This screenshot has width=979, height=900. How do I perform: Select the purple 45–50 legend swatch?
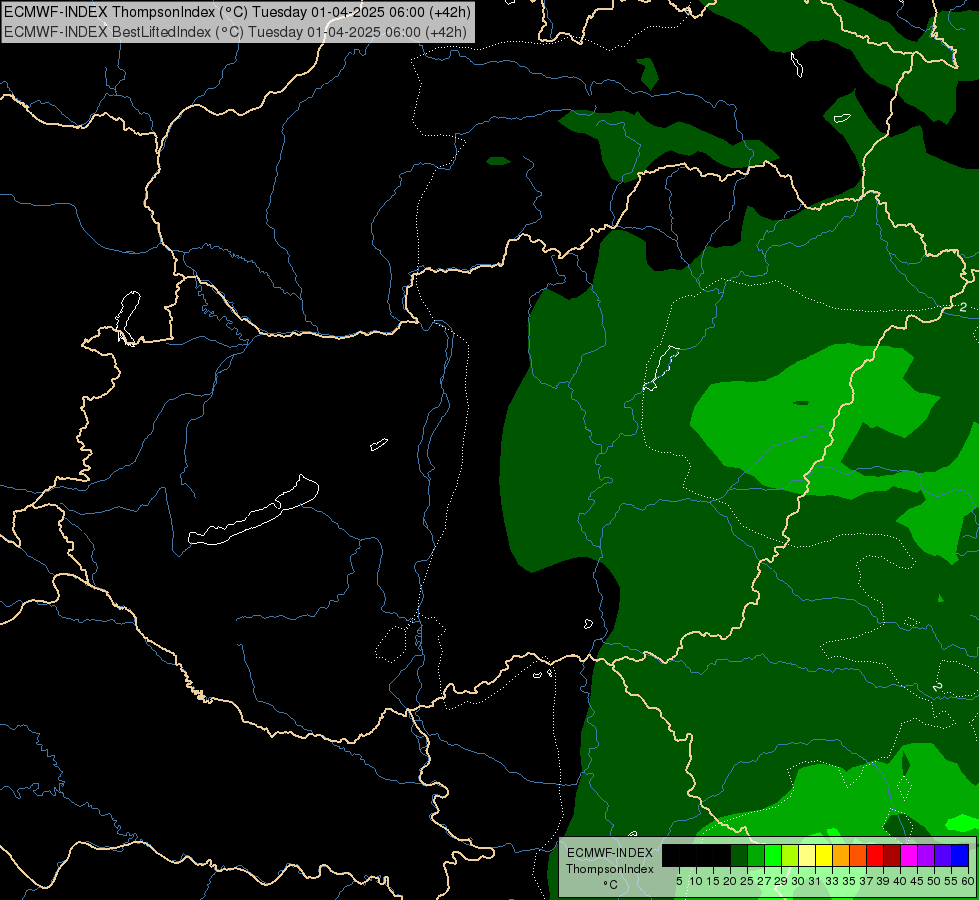coord(926,855)
